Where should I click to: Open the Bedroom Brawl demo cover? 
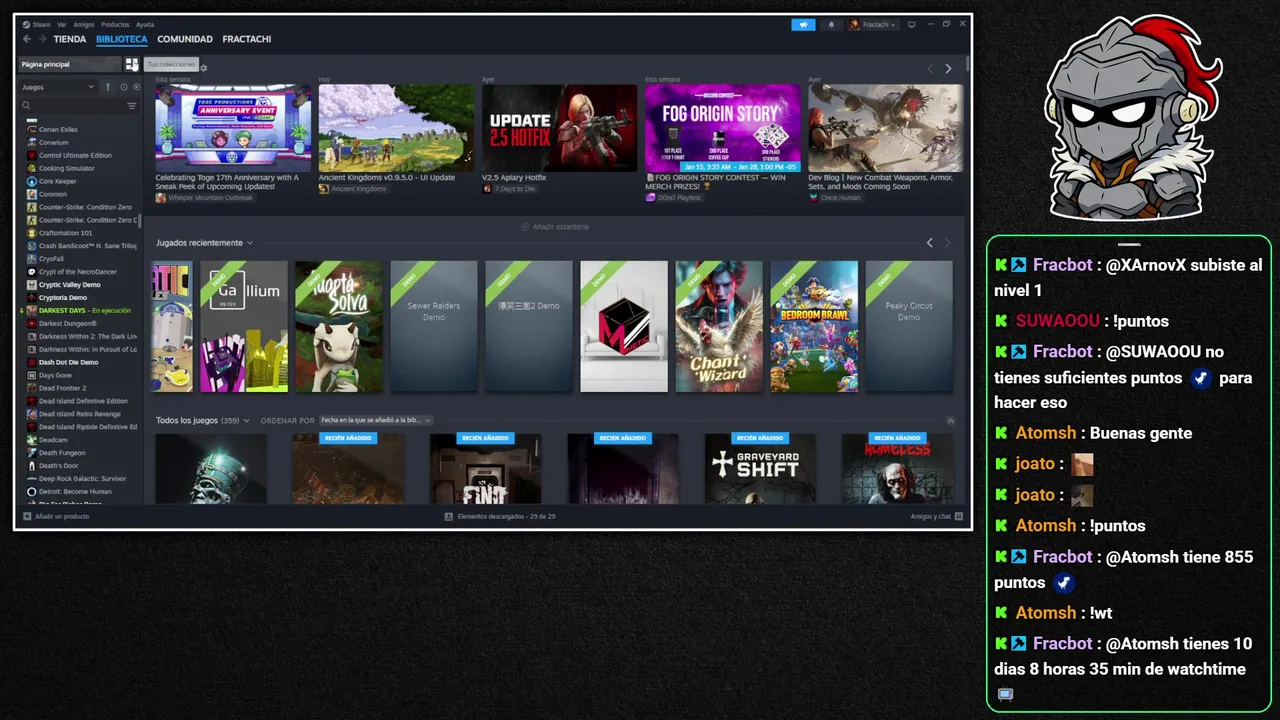tap(814, 326)
